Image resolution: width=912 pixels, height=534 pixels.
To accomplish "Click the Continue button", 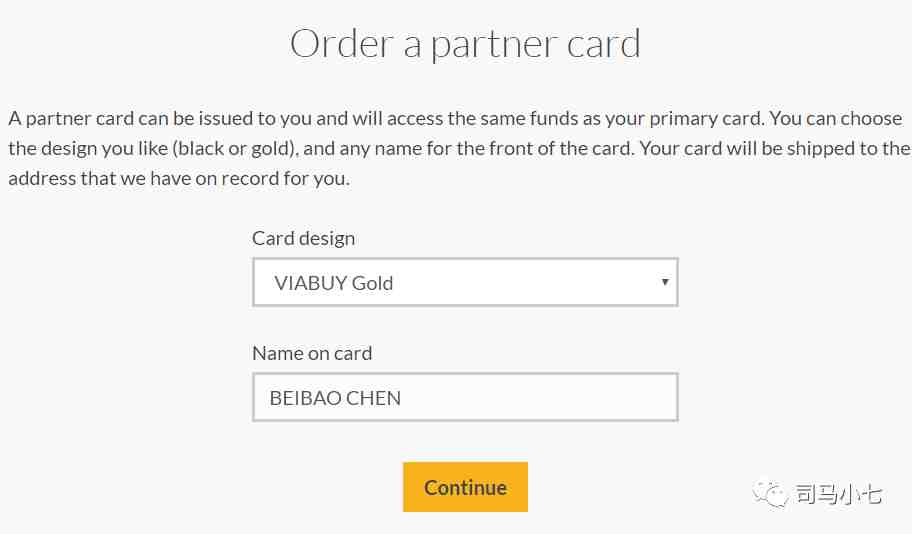I will coord(465,487).
